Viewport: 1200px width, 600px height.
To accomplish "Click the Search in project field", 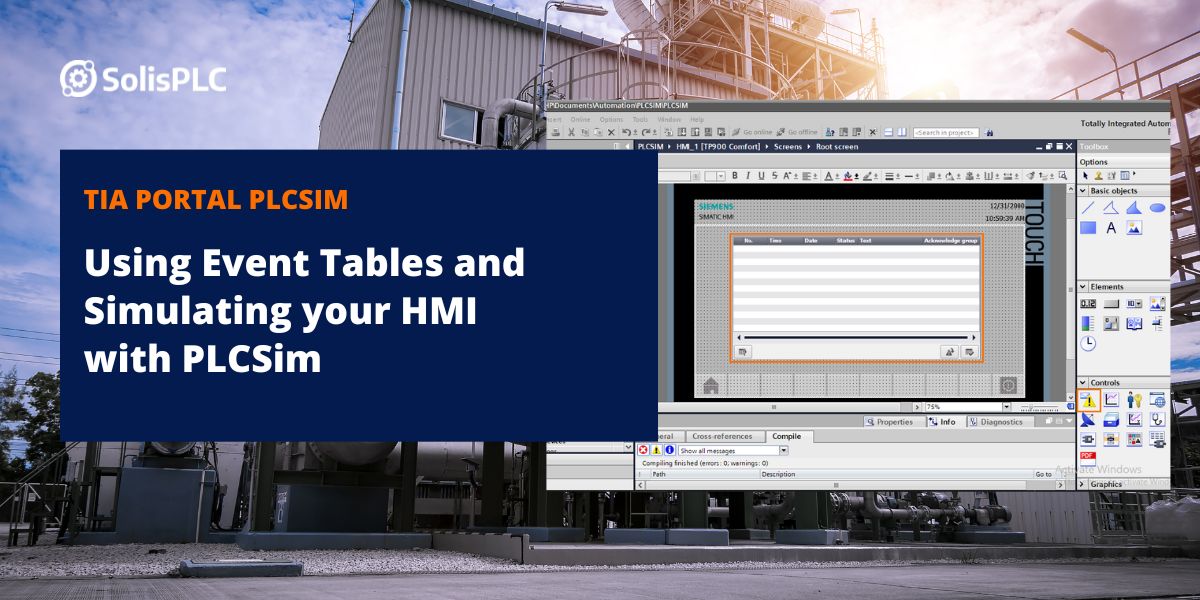I will (x=945, y=132).
